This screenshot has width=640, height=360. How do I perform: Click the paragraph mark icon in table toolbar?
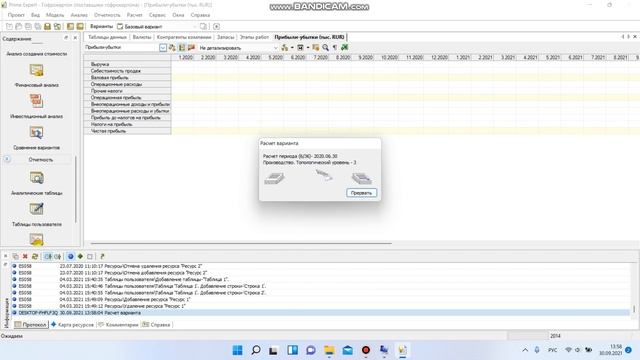coord(335,48)
